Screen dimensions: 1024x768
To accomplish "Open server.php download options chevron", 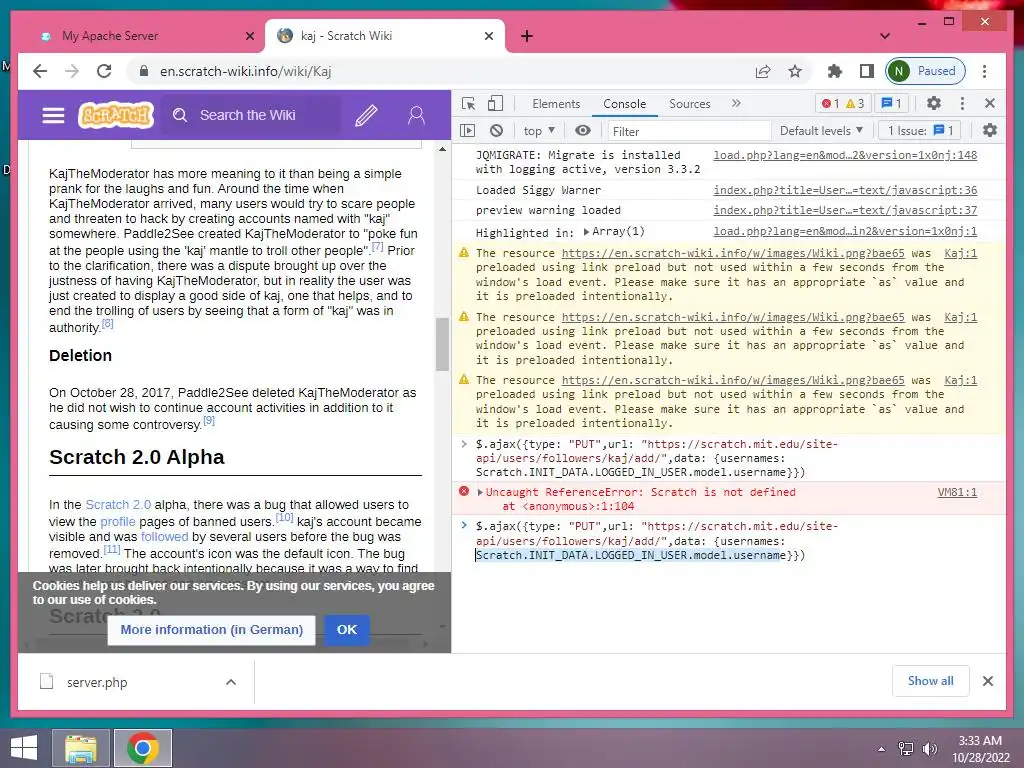I will (x=231, y=682).
